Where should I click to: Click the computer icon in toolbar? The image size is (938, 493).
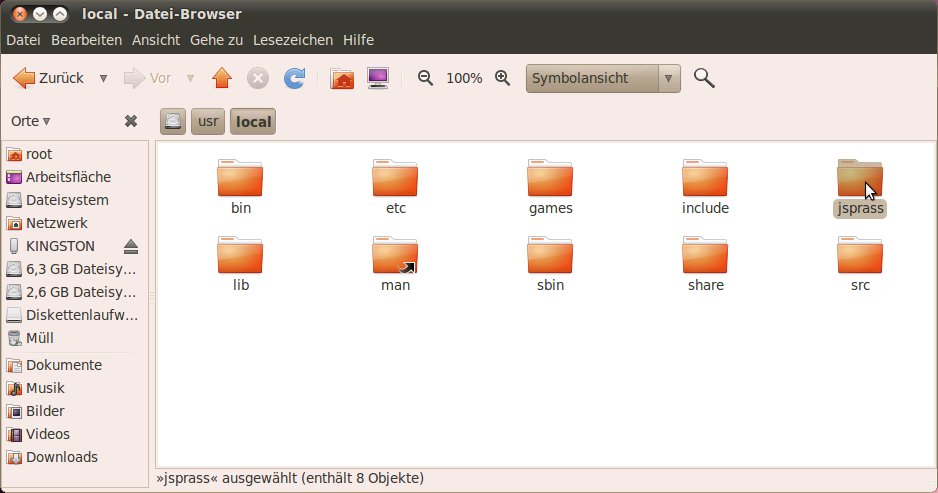point(377,78)
